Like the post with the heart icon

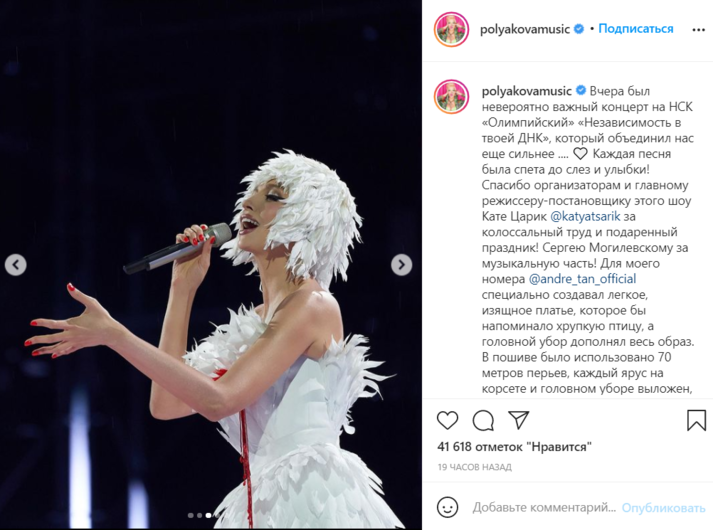[x=447, y=420]
